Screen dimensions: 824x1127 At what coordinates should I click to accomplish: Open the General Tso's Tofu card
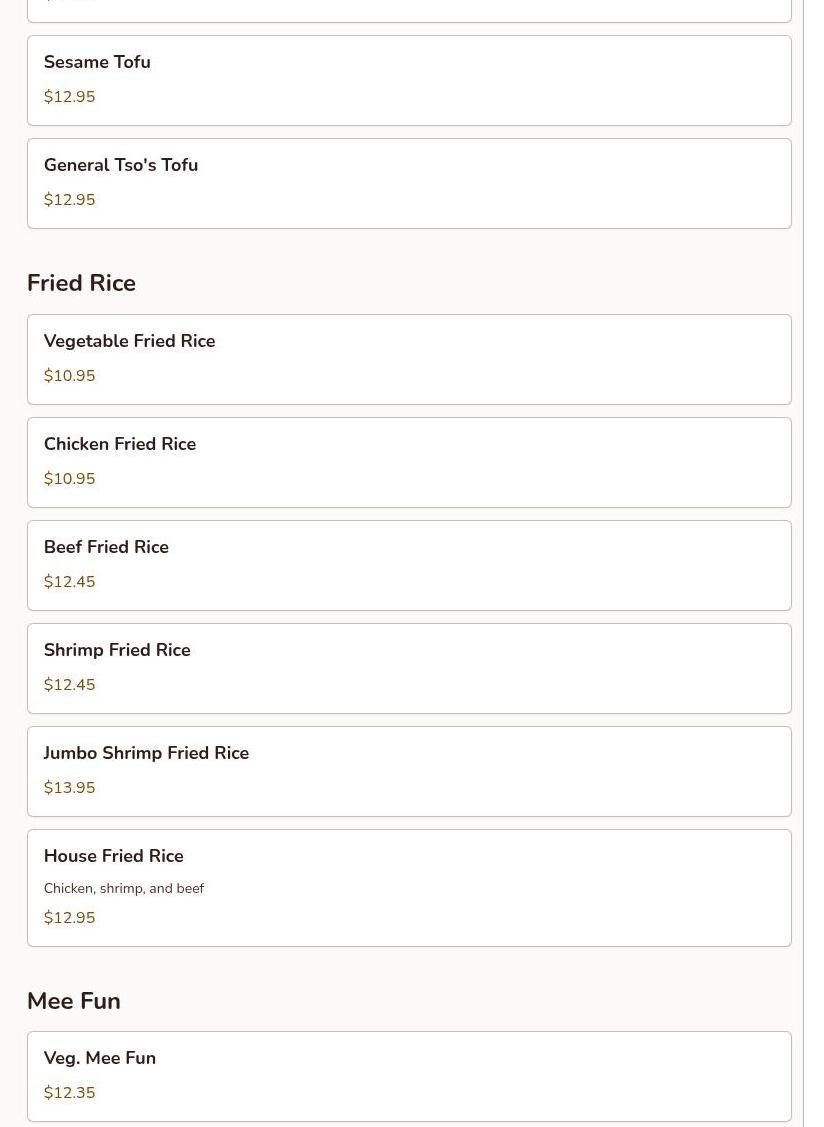coord(409,183)
